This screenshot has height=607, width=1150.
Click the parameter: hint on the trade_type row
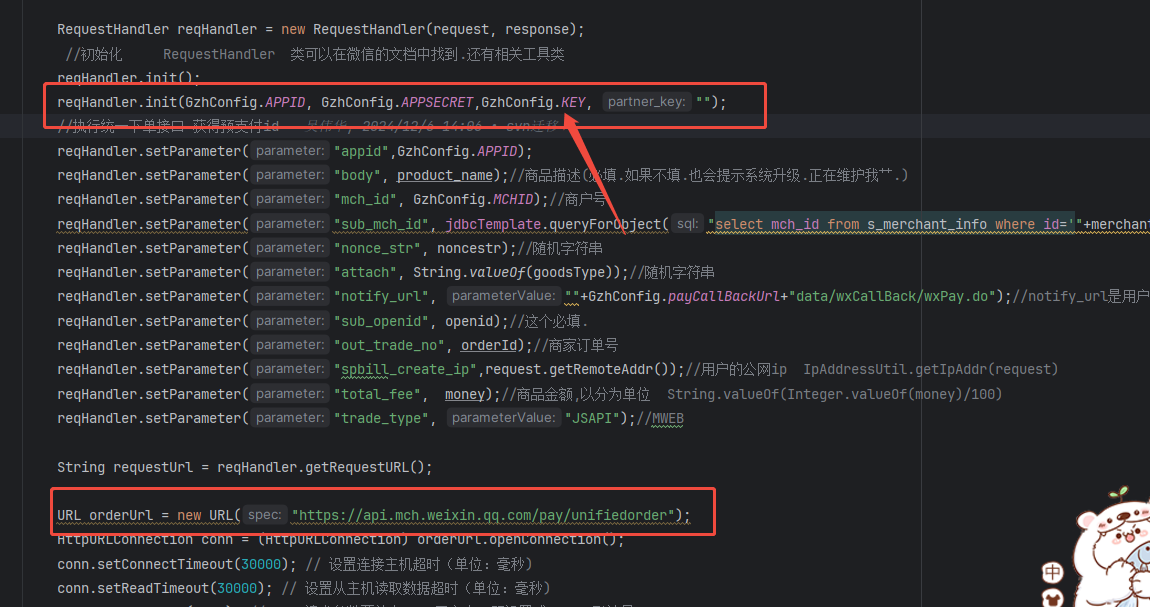(x=290, y=418)
